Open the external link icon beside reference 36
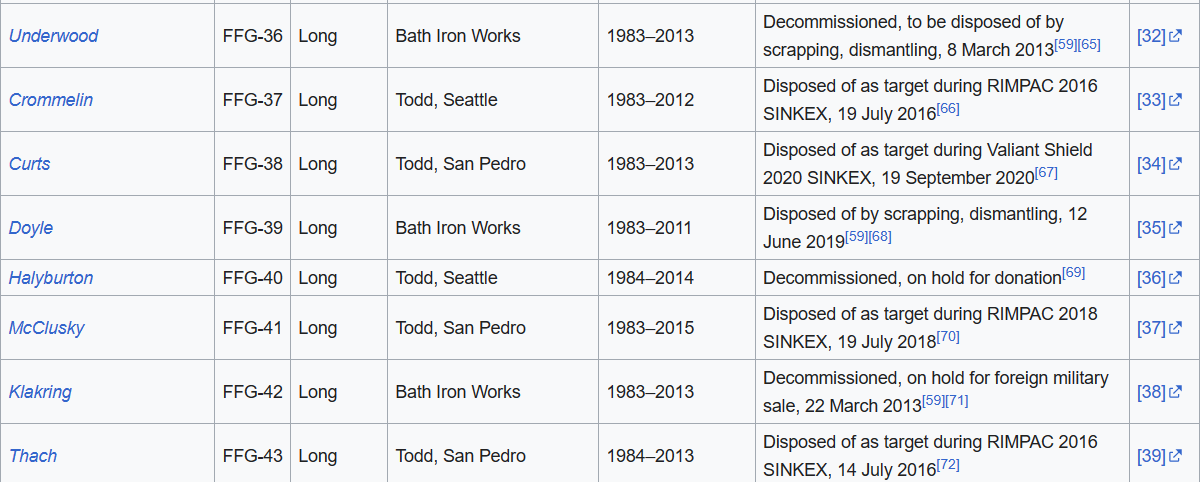 [x=1175, y=279]
